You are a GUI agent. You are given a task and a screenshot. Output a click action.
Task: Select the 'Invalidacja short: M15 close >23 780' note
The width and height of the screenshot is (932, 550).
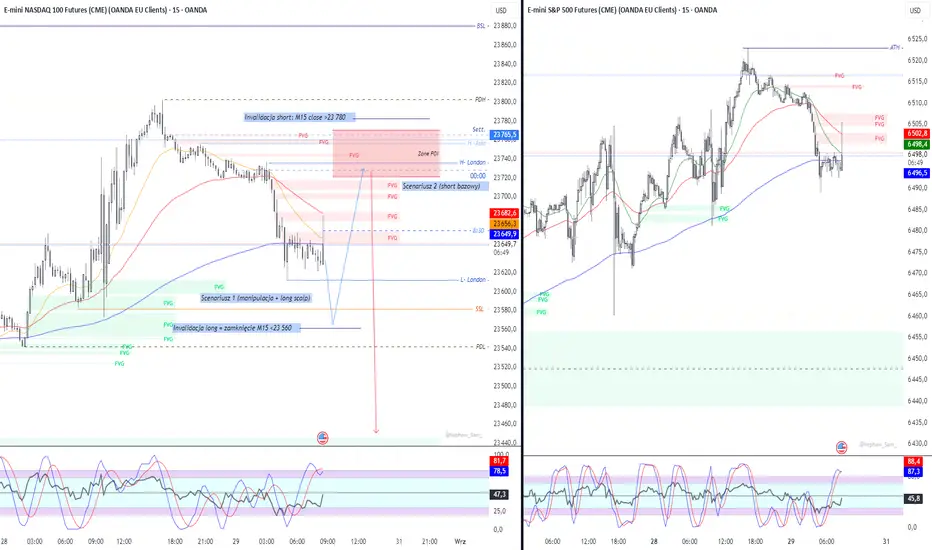(x=300, y=117)
